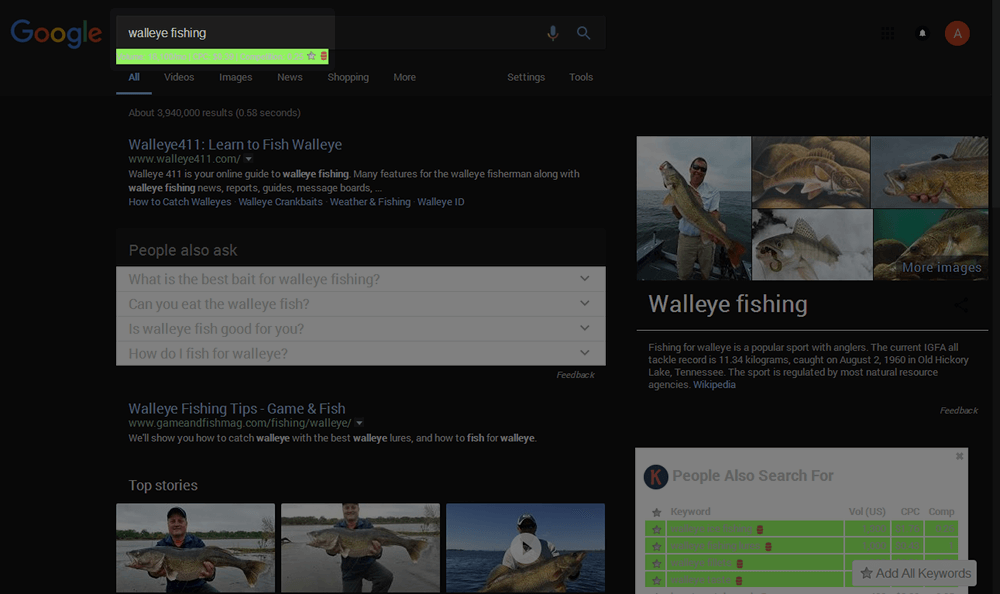Click the Keywords Everywhere K logo
This screenshot has height=594, width=1000.
click(656, 477)
